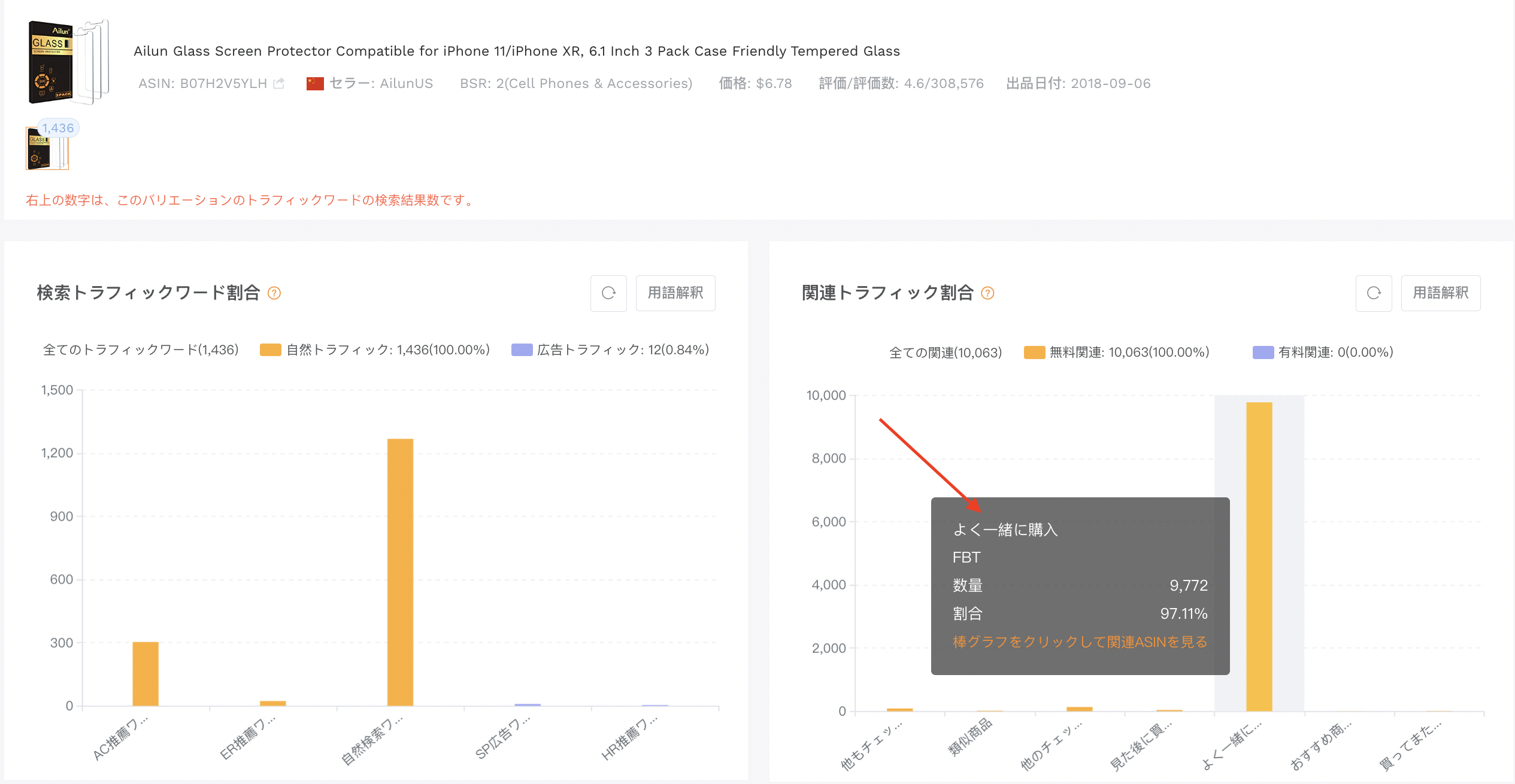Toggle 広告トラフィック legend series
The image size is (1515, 784).
point(610,350)
